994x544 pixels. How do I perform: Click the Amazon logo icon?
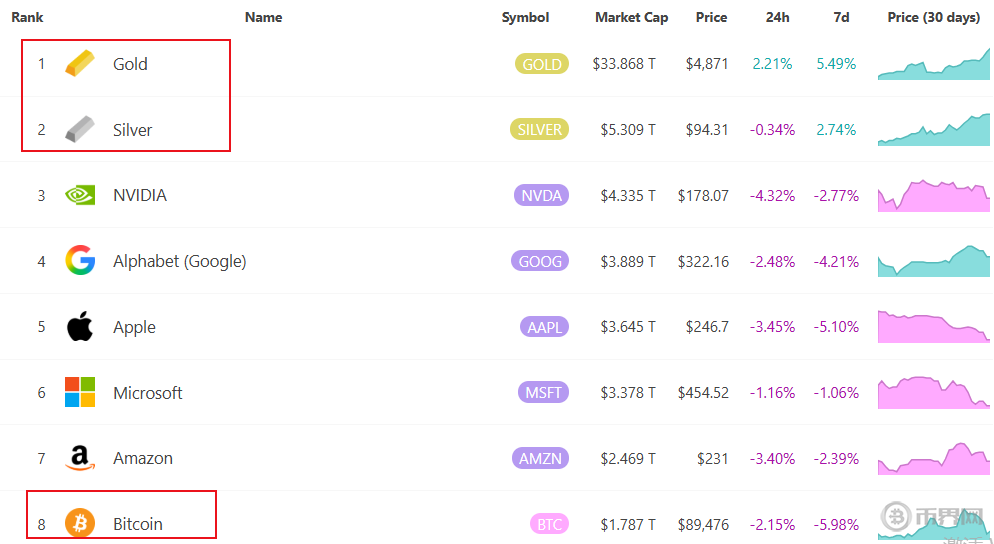pyautogui.click(x=80, y=458)
